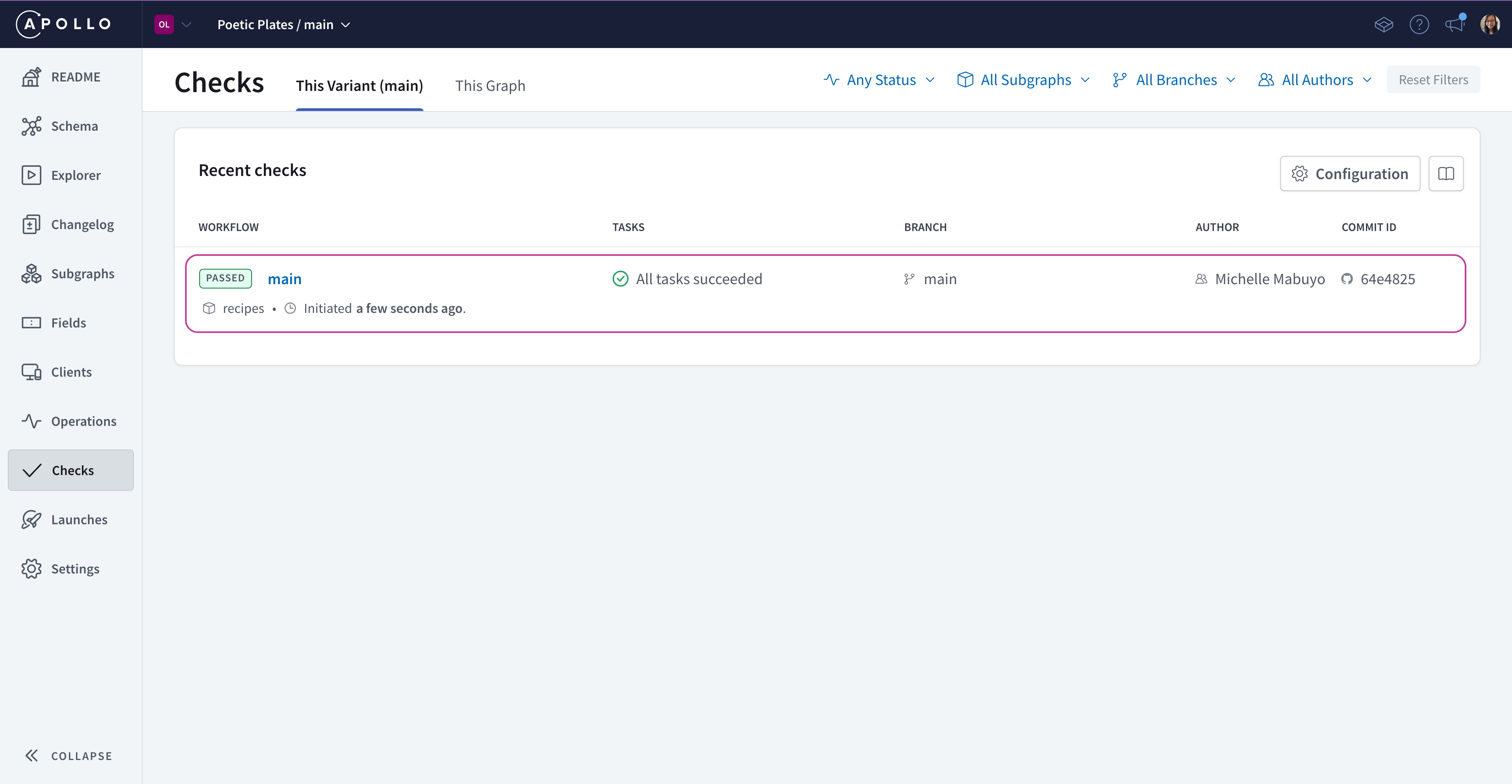Open Launches rocket icon

[x=31, y=520]
